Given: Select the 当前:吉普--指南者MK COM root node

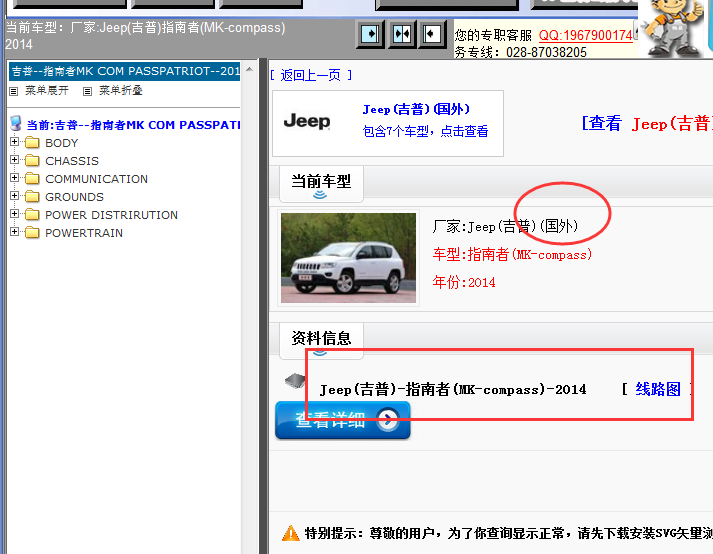Looking at the screenshot, I should point(133,125).
